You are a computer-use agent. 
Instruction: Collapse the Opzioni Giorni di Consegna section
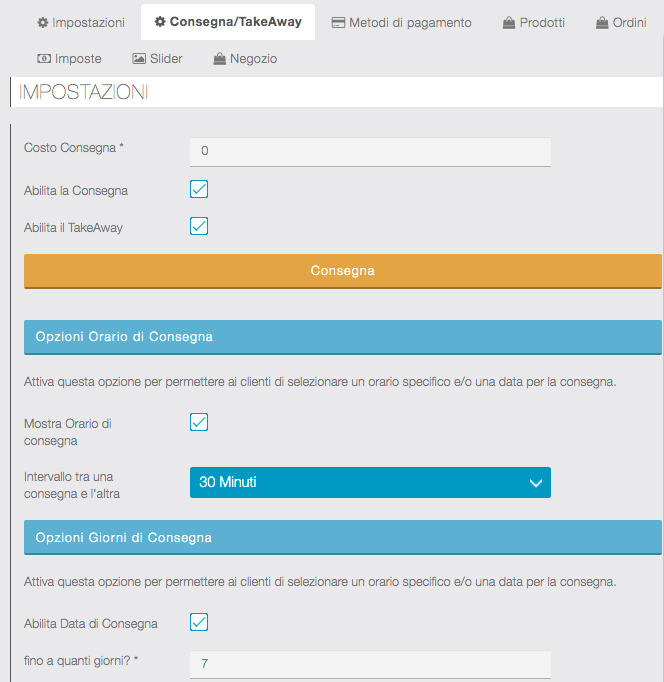(342, 537)
